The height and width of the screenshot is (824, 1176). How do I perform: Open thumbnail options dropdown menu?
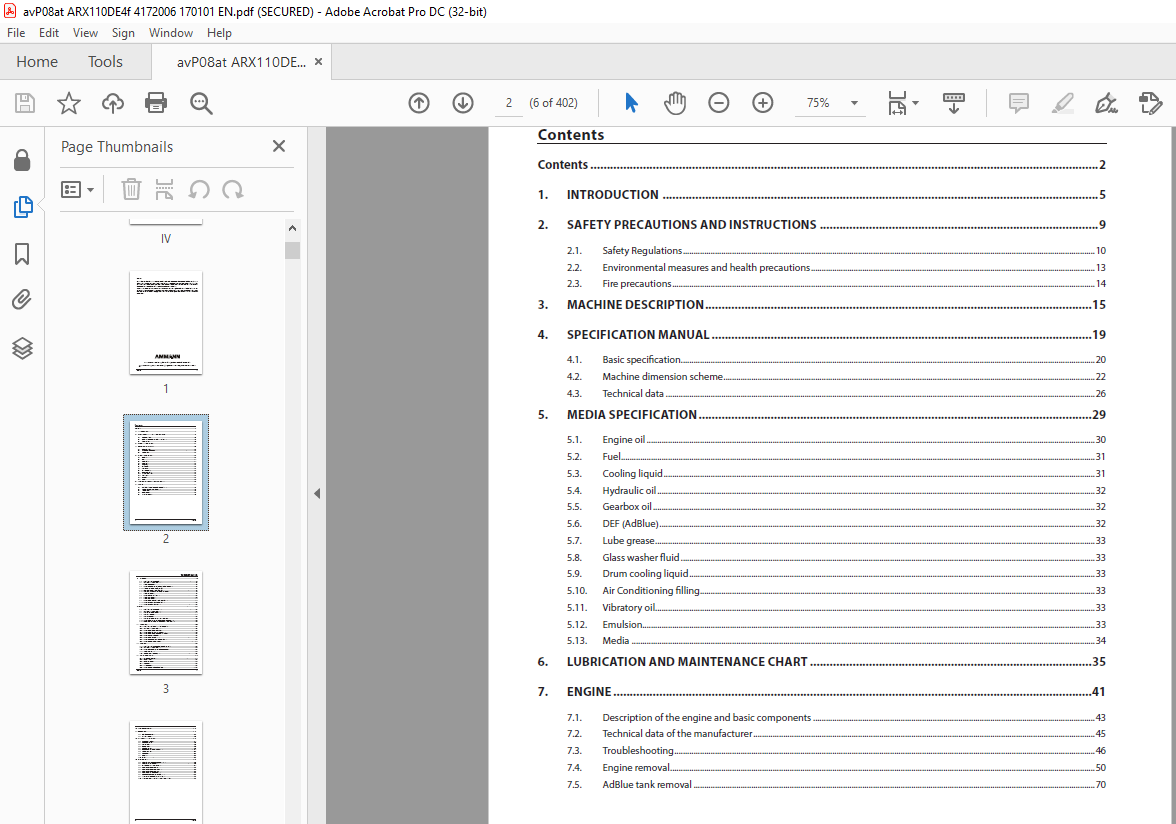77,190
